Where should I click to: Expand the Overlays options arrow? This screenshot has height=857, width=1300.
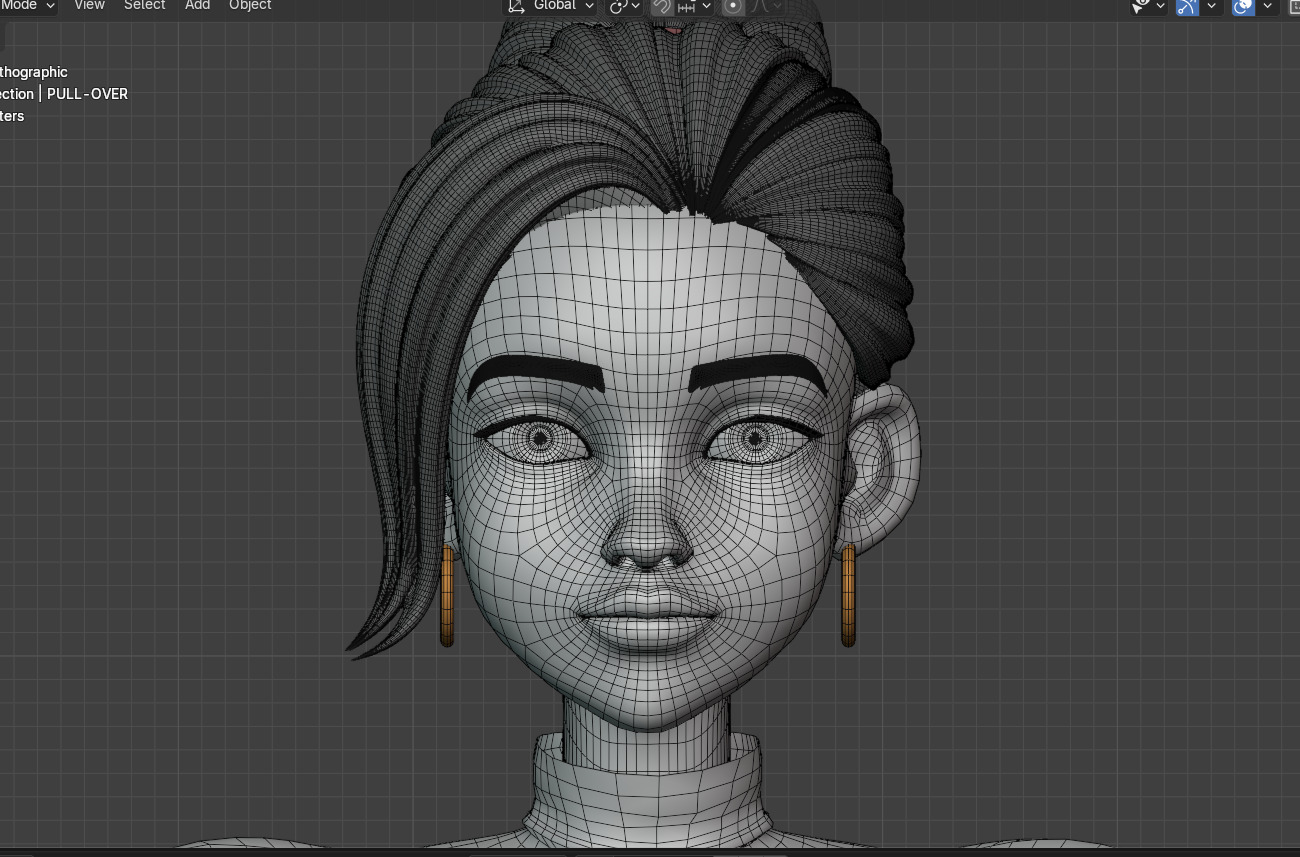click(1268, 6)
